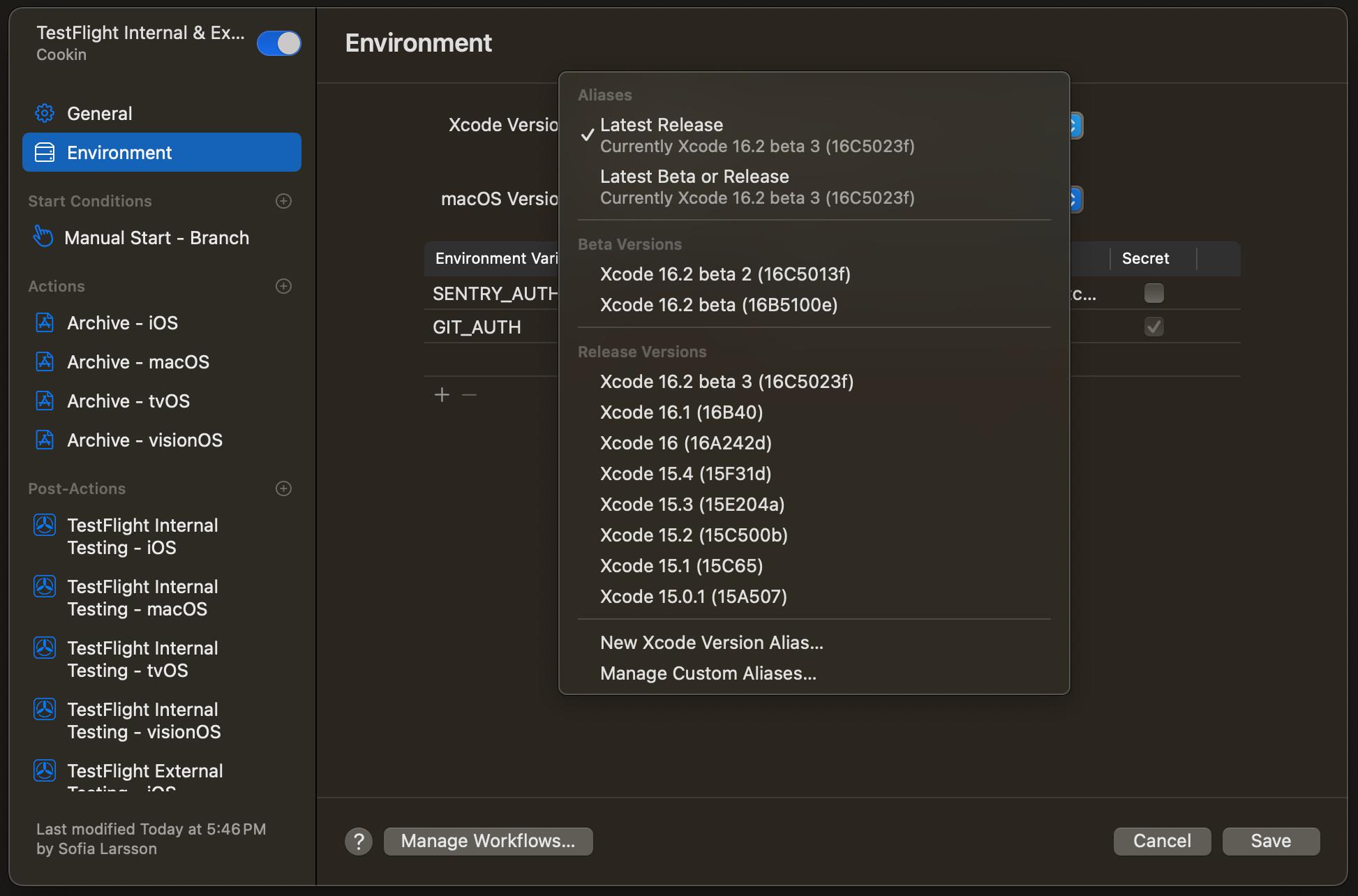Select TestFlight Internal Testing - macOS post-action
The width and height of the screenshot is (1358, 896).
162,597
